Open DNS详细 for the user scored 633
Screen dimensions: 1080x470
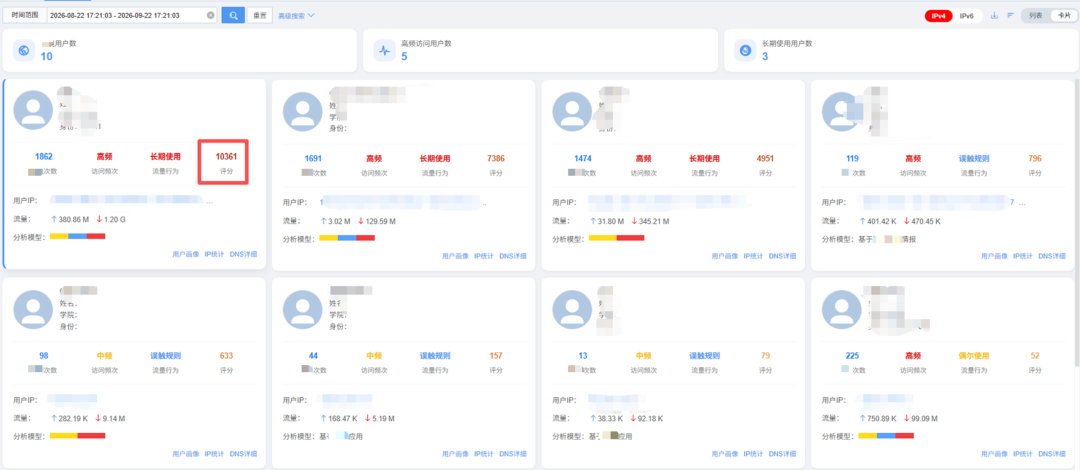243,453
